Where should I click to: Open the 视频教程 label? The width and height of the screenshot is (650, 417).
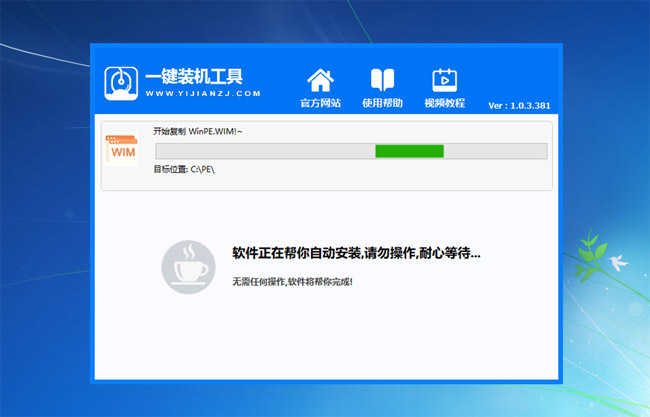(x=444, y=103)
